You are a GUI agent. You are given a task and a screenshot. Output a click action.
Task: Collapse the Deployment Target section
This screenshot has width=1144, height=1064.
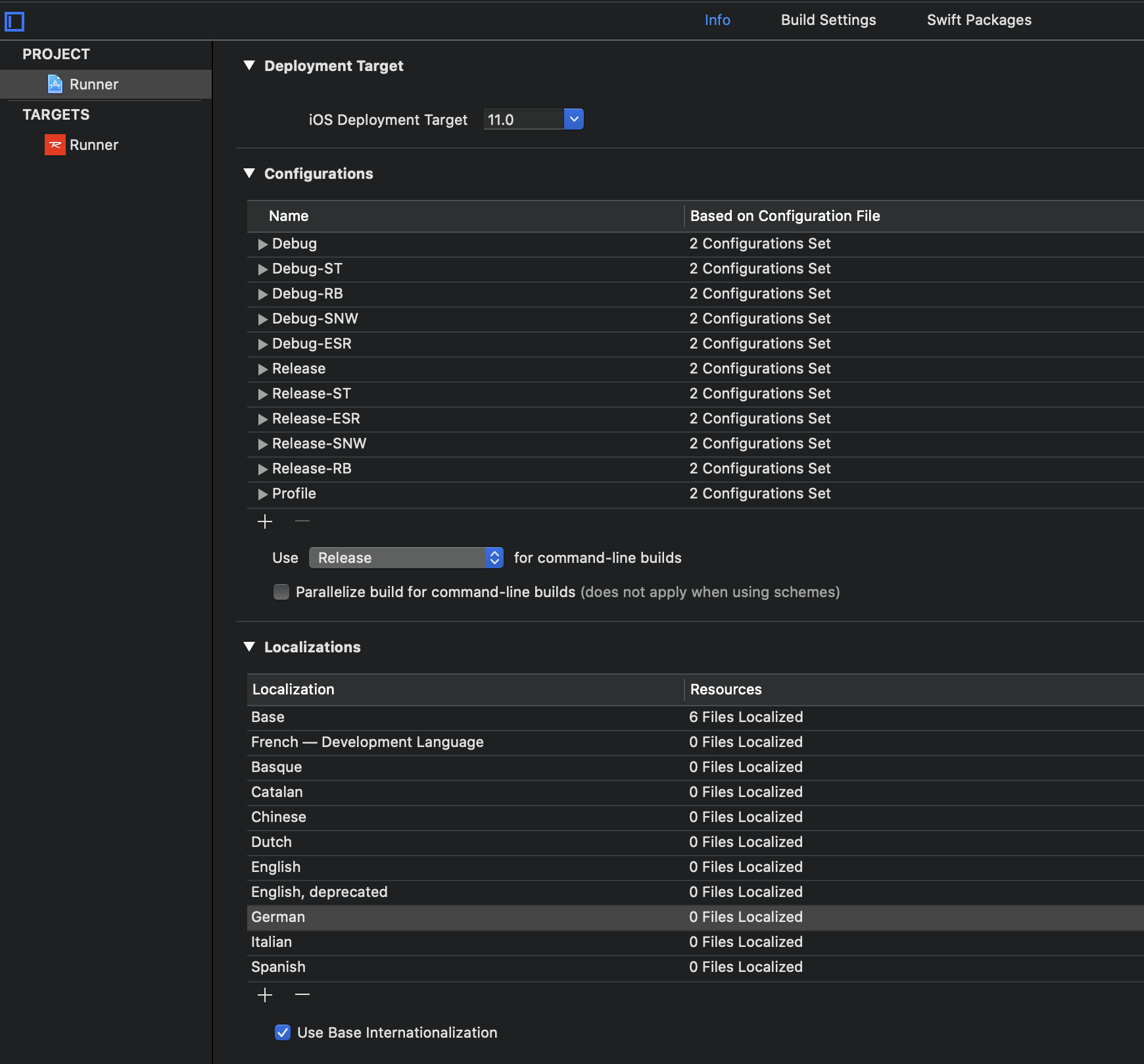pyautogui.click(x=249, y=65)
